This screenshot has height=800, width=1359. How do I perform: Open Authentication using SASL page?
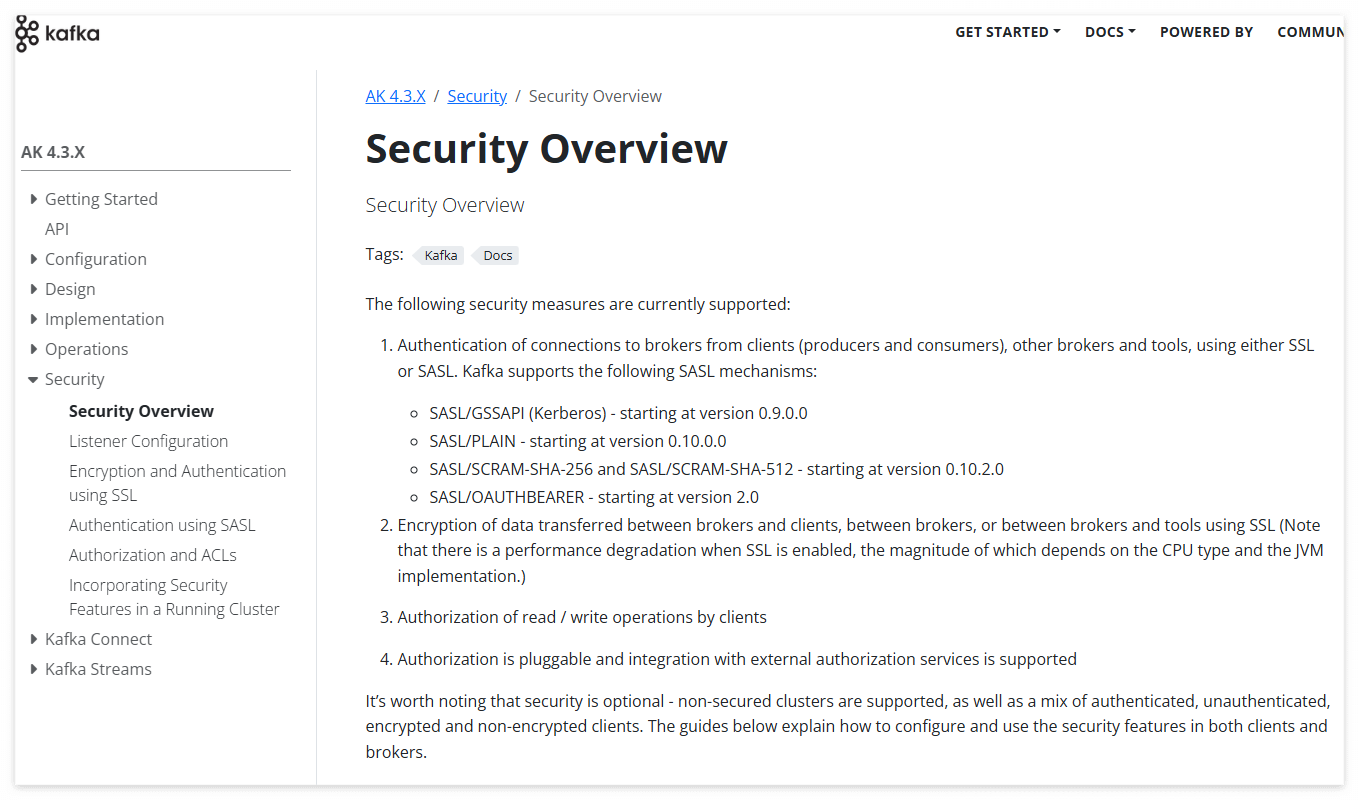[162, 525]
